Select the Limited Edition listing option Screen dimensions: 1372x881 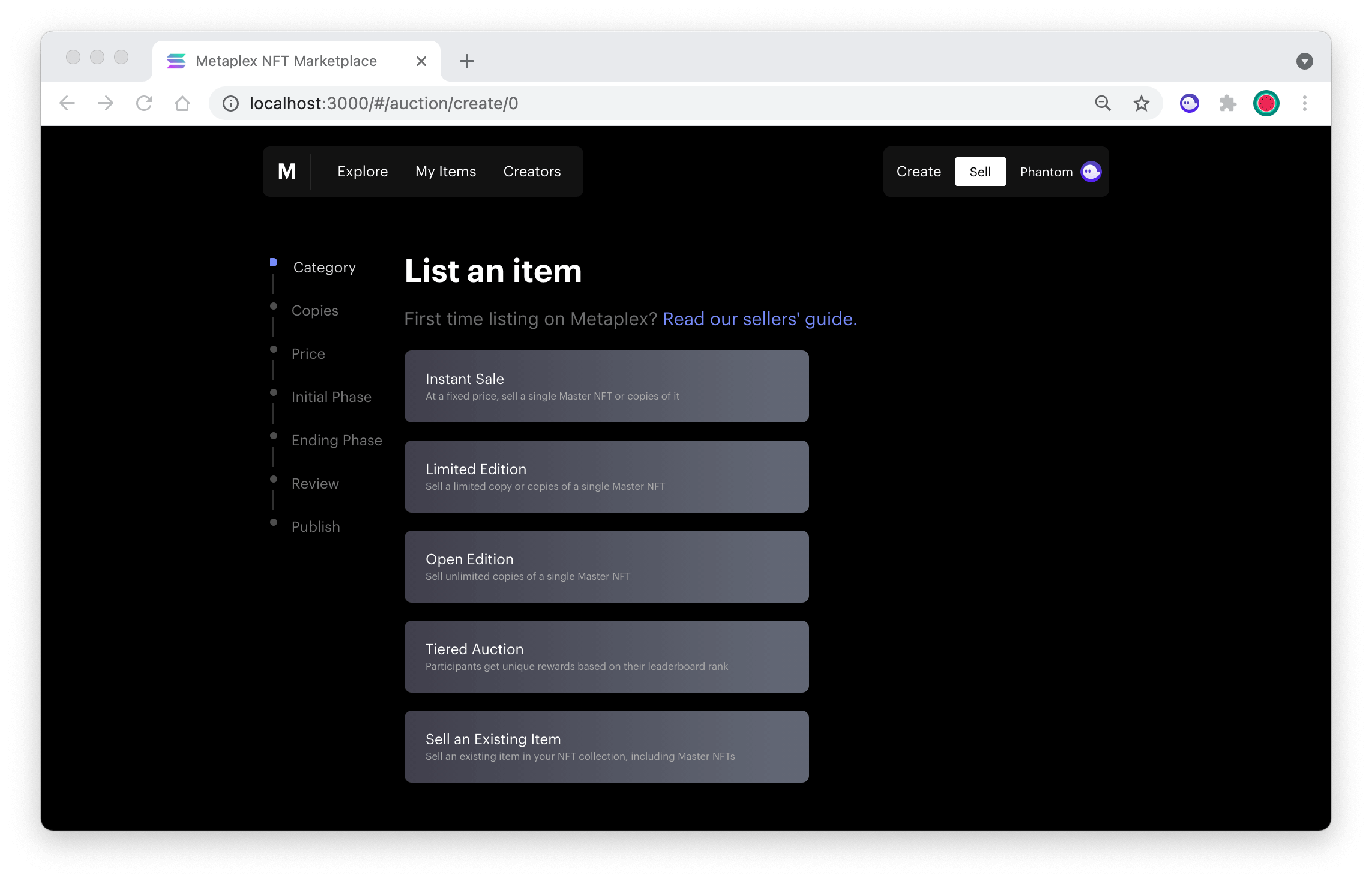tap(607, 476)
